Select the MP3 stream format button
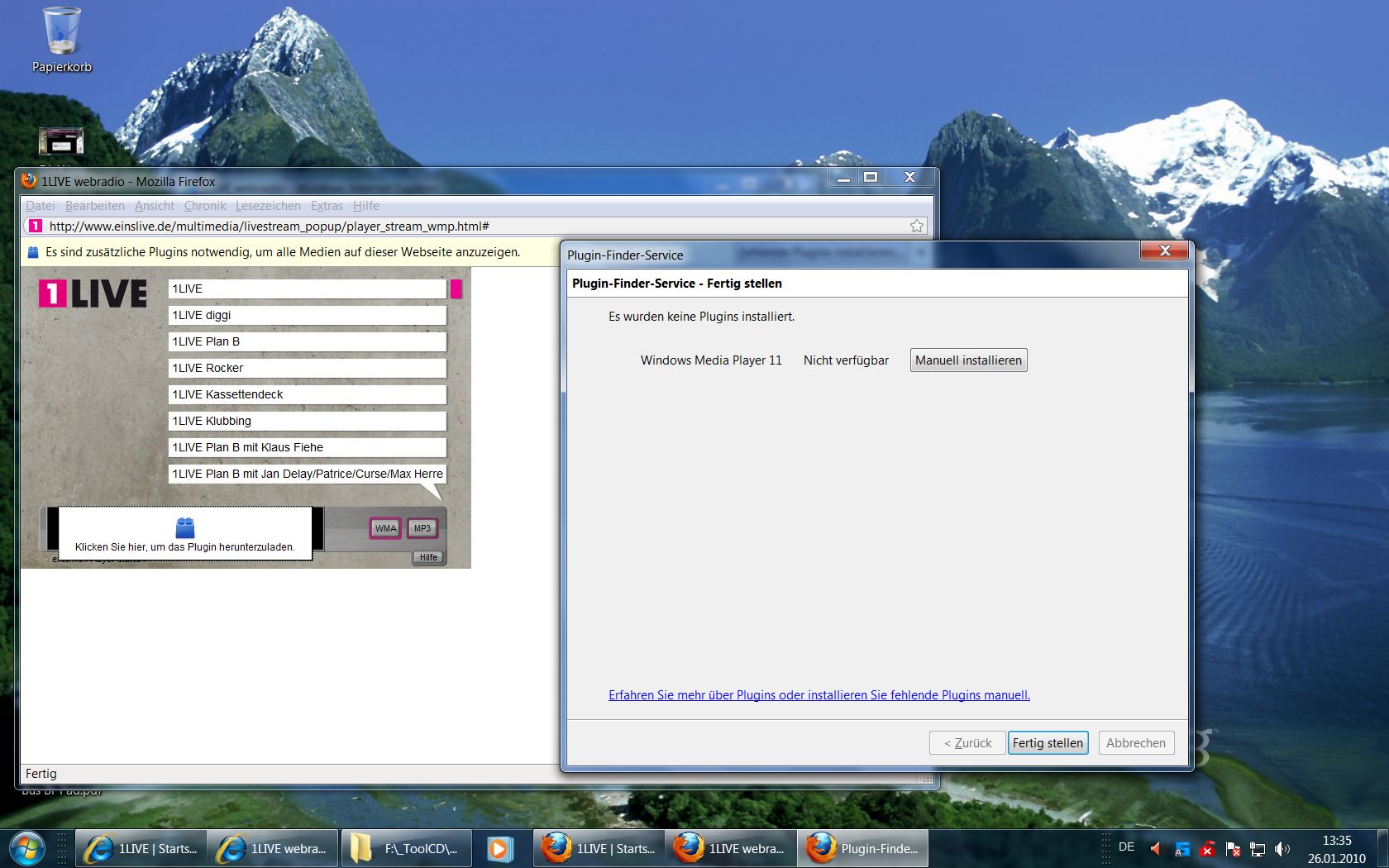Image resolution: width=1389 pixels, height=868 pixels. click(422, 528)
